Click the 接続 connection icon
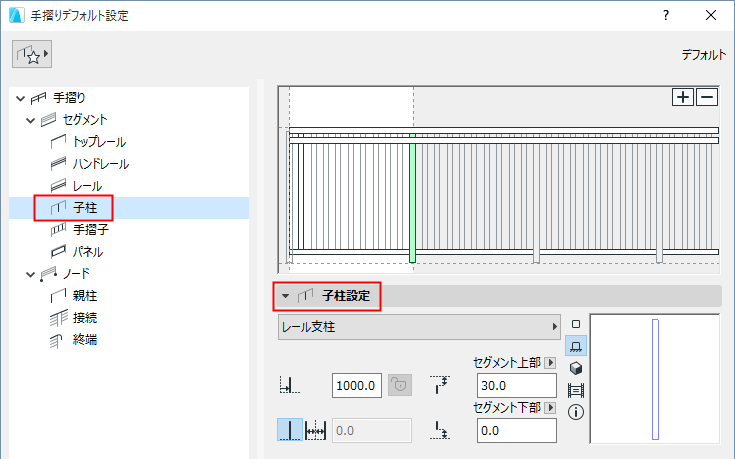Screen dimensions: 735x459 [58, 318]
